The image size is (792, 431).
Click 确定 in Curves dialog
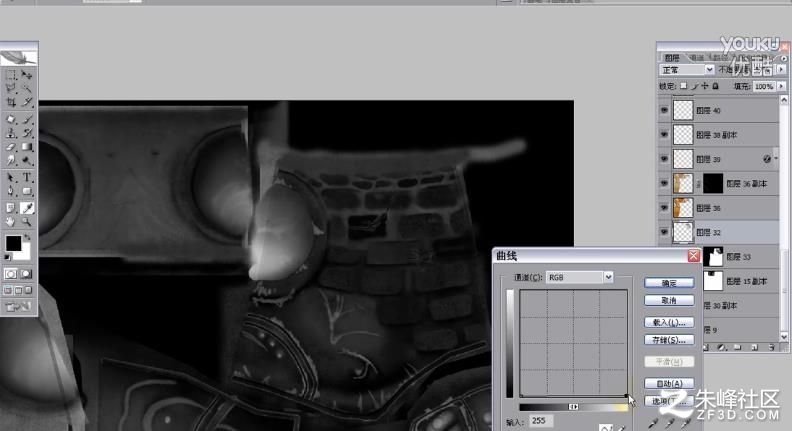(669, 283)
